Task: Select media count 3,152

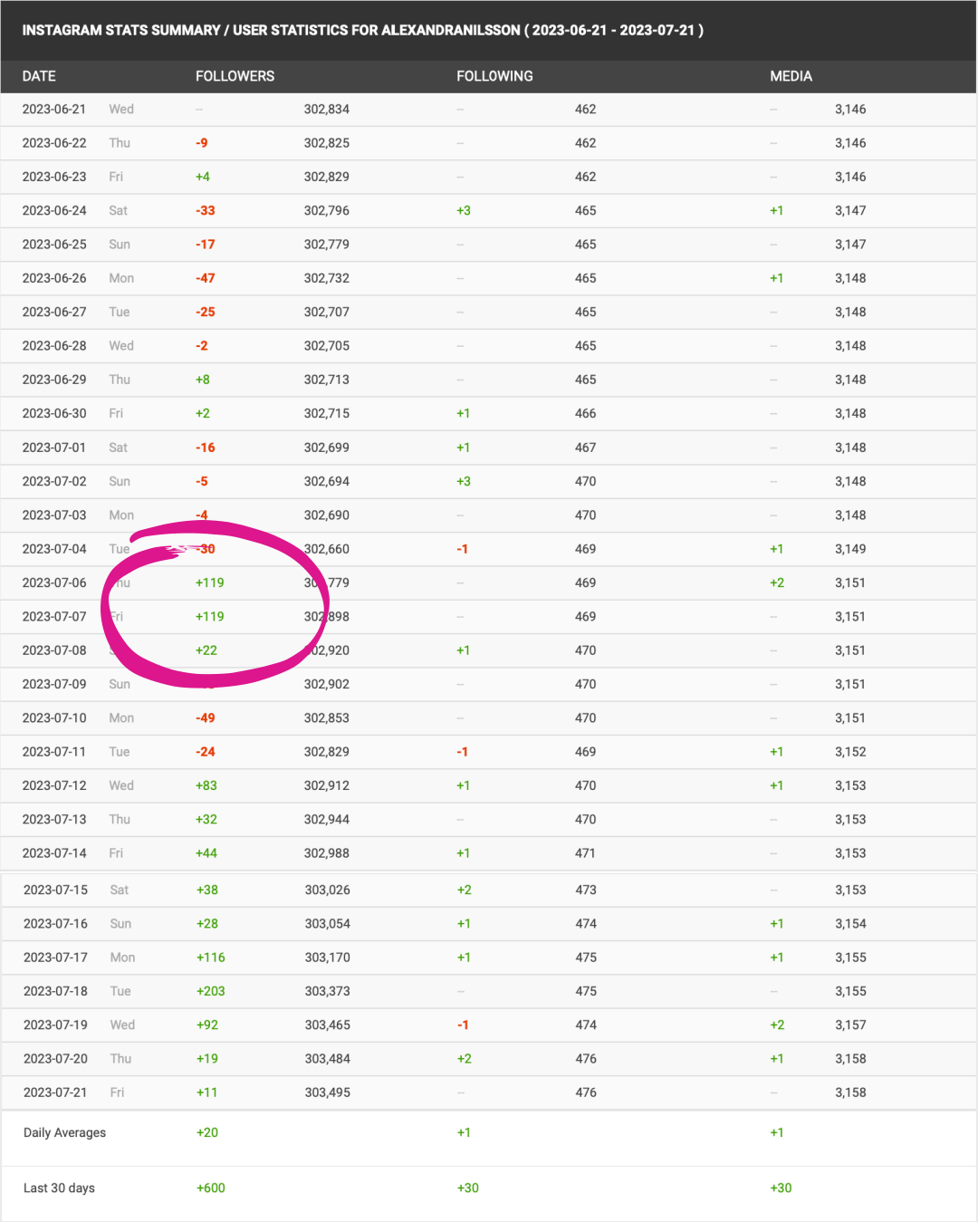Action: tap(850, 752)
